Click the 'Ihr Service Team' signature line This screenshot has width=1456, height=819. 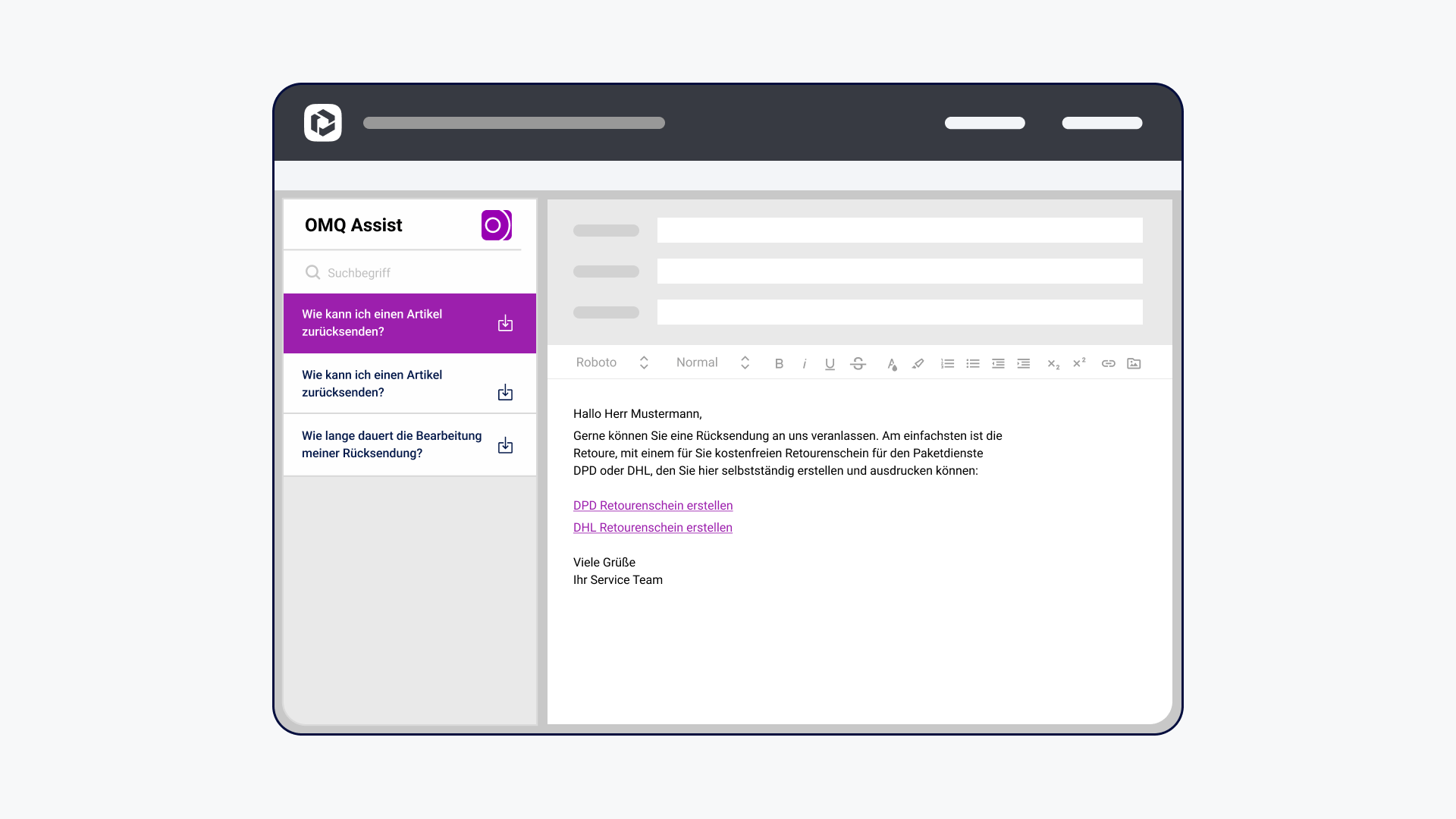[x=618, y=579]
